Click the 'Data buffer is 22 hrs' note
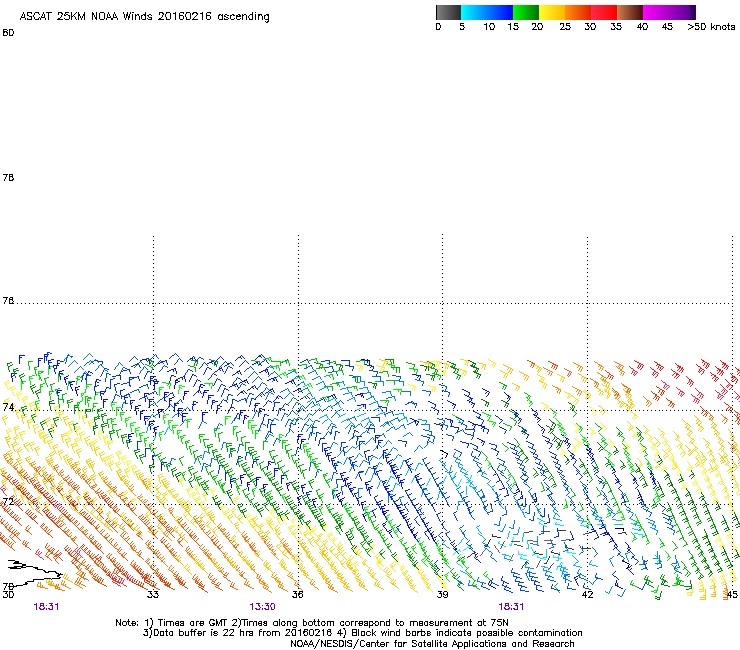Viewport: 740px width, 650px height. pos(362,633)
